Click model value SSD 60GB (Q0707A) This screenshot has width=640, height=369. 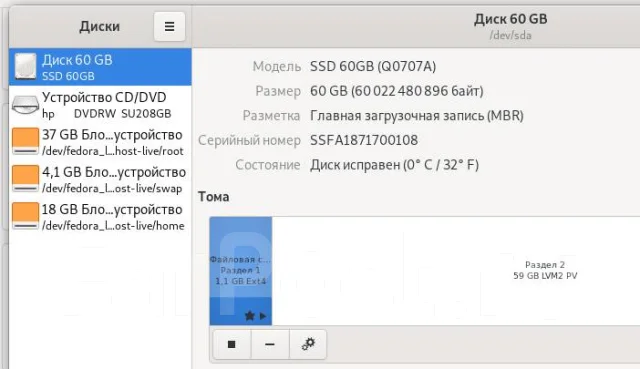pyautogui.click(x=373, y=66)
